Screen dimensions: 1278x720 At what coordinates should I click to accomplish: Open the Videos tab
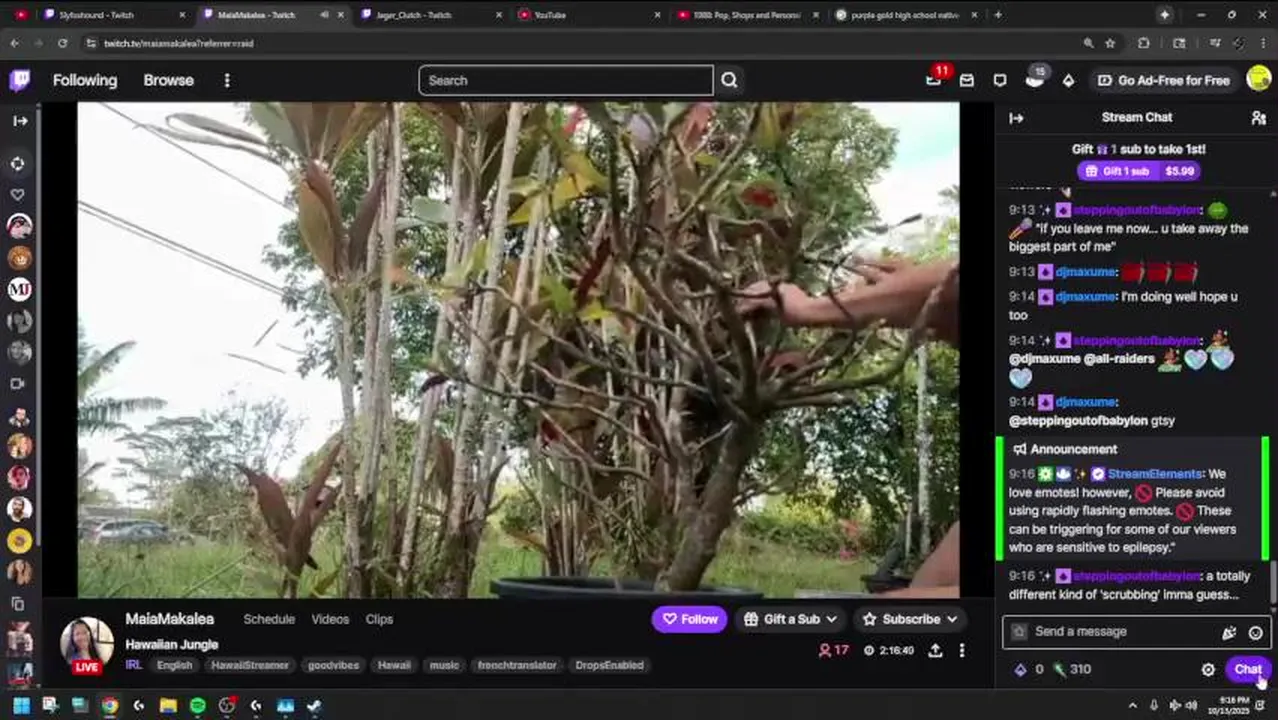(330, 619)
